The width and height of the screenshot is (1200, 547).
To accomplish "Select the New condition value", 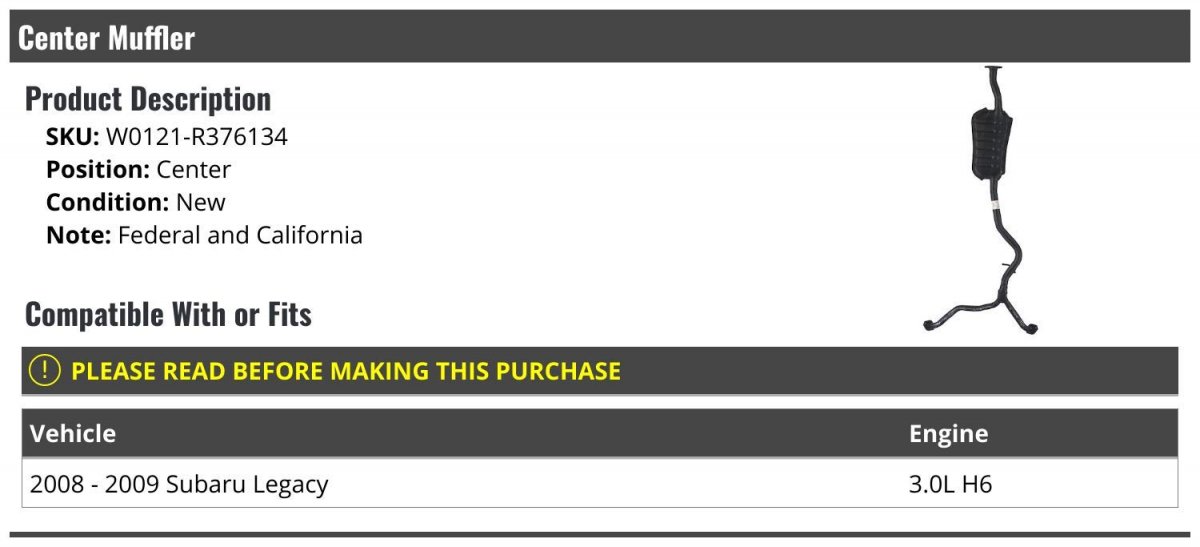I will pos(201,203).
